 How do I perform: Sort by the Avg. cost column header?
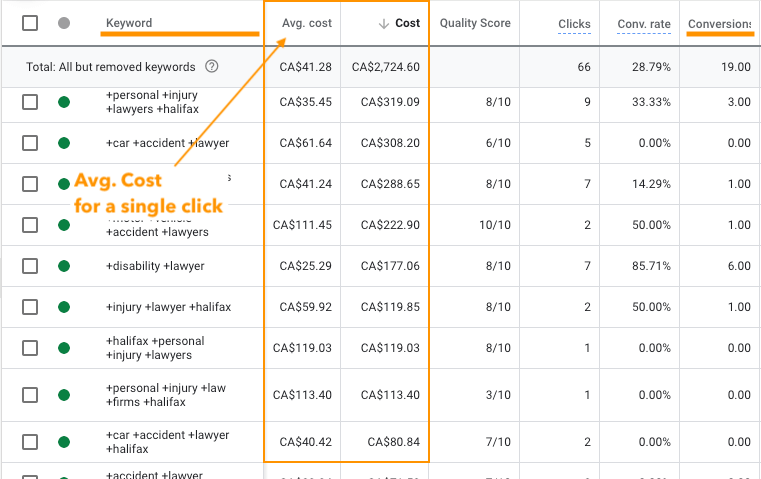pos(307,23)
